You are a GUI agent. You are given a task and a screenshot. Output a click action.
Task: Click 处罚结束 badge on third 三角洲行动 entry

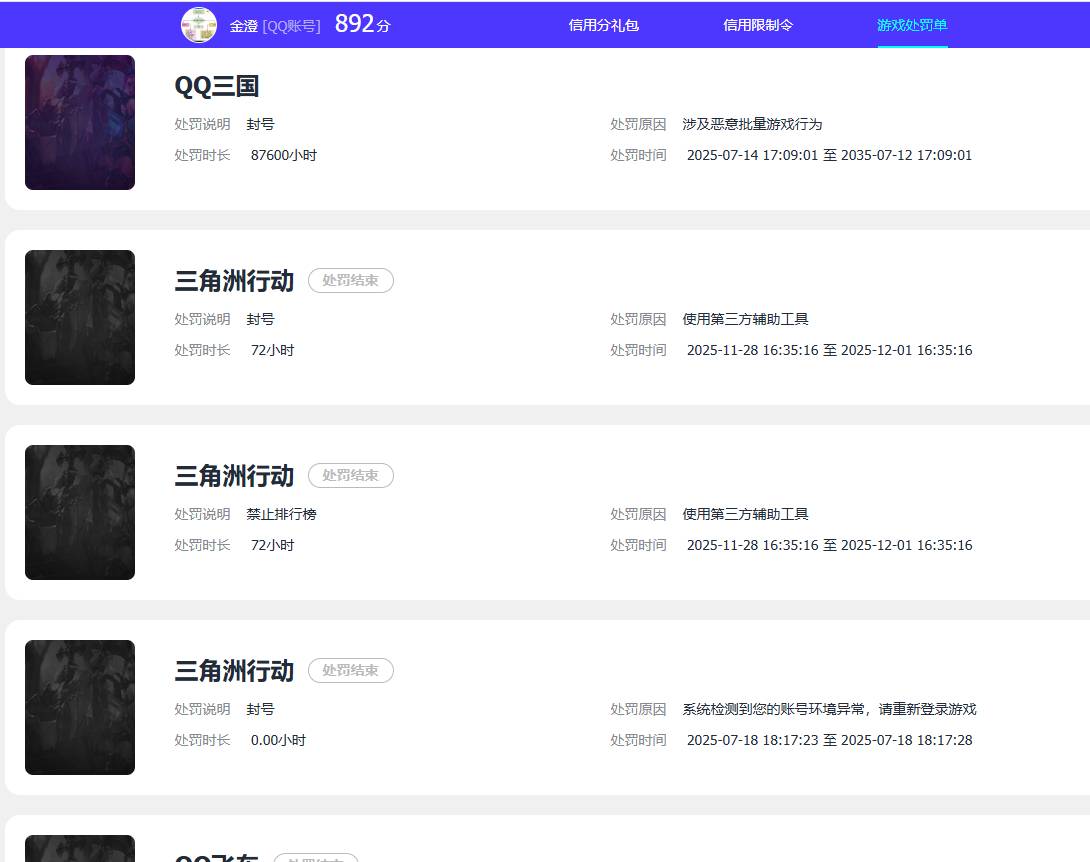click(x=351, y=671)
